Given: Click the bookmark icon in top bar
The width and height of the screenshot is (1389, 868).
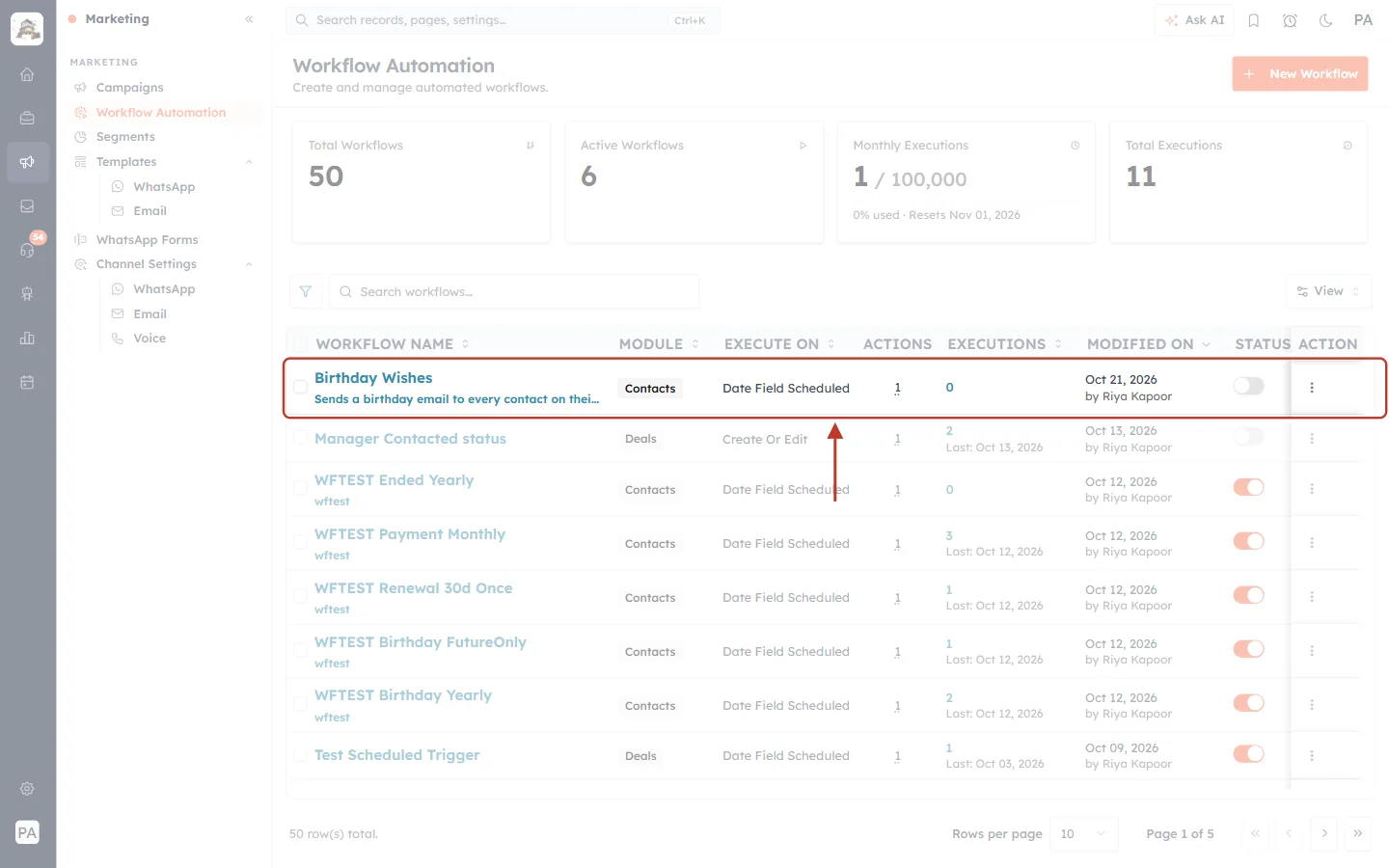Looking at the screenshot, I should pos(1253,20).
